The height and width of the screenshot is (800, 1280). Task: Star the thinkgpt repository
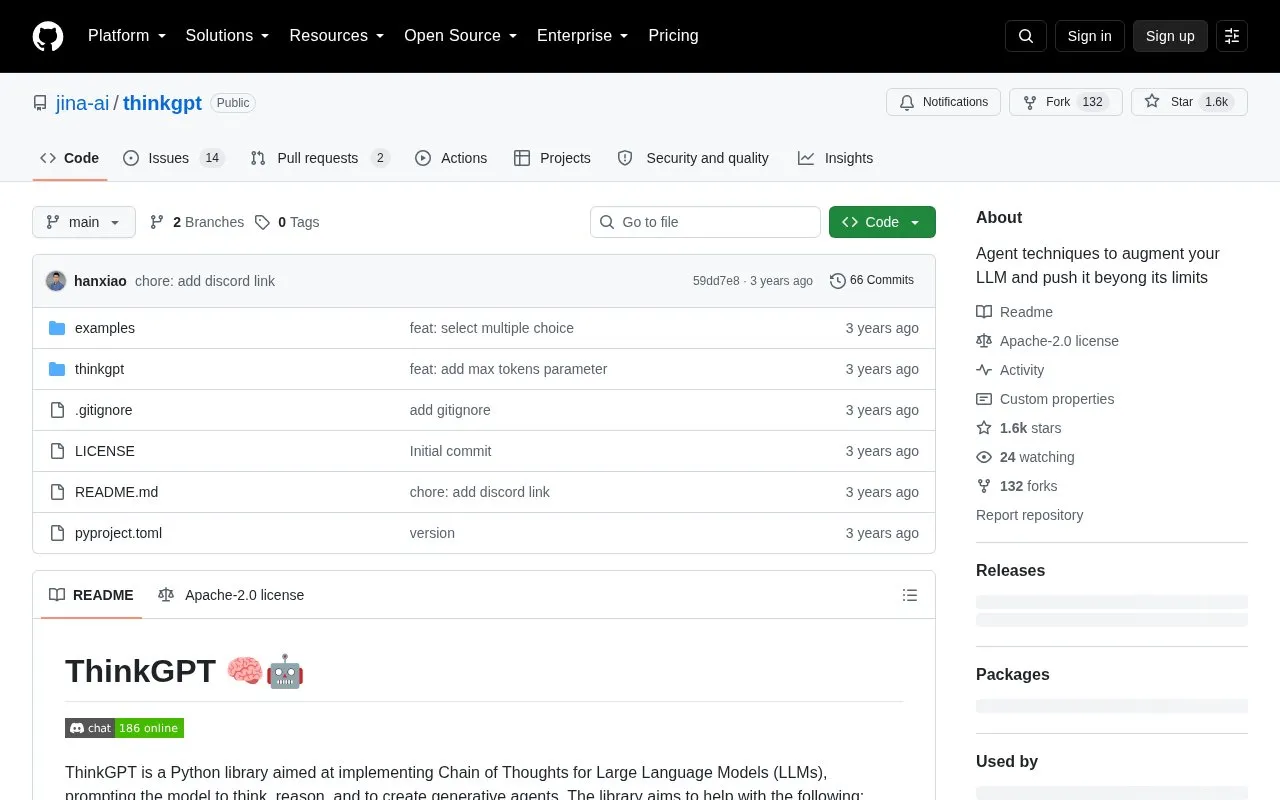1189,102
